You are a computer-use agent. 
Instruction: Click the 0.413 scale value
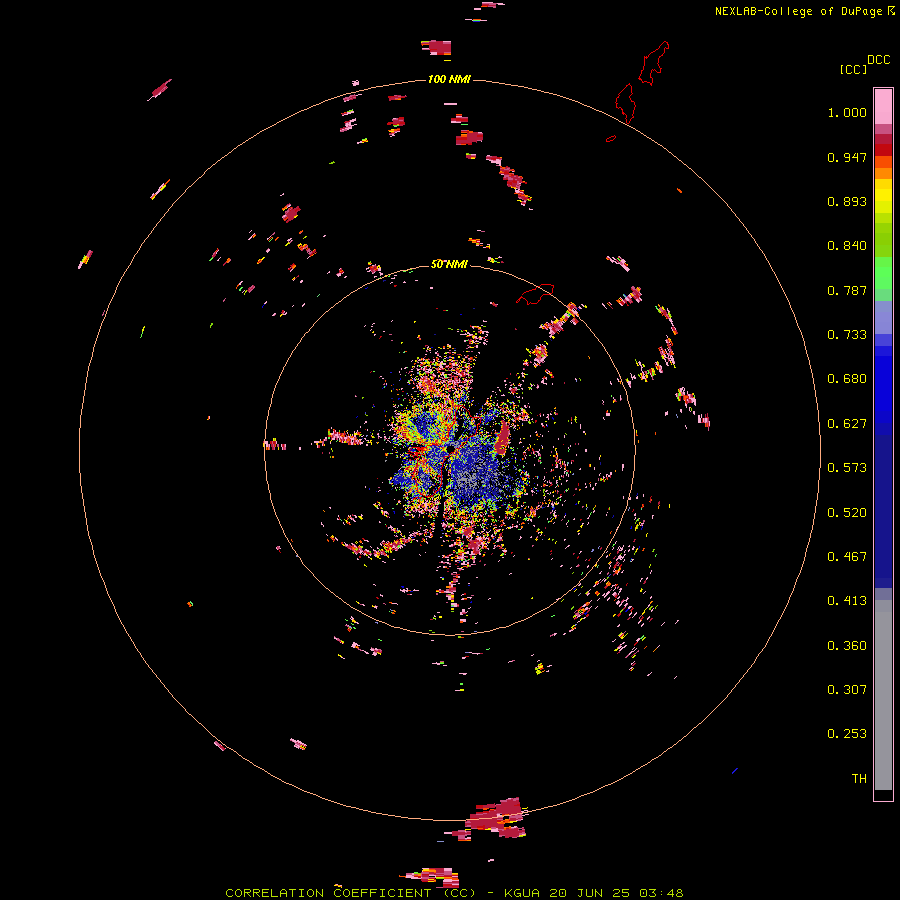coord(847,601)
